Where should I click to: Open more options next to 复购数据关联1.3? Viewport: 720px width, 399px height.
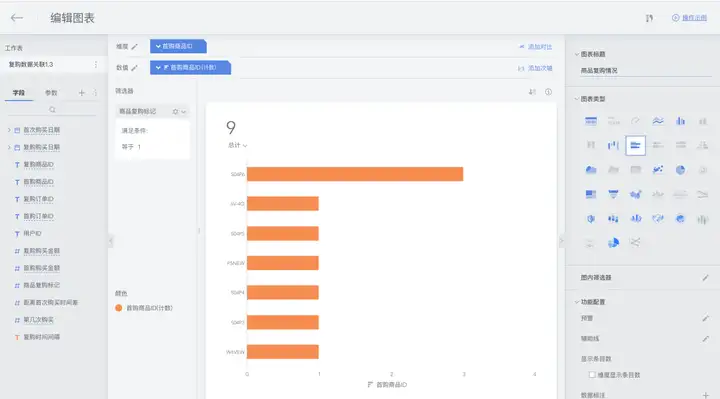click(x=96, y=64)
